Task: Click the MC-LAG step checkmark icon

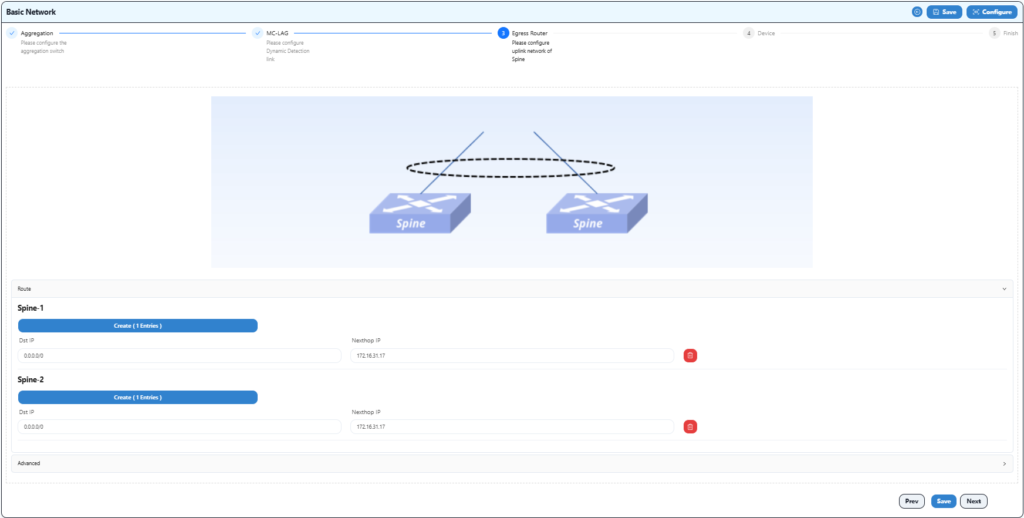Action: pos(257,33)
